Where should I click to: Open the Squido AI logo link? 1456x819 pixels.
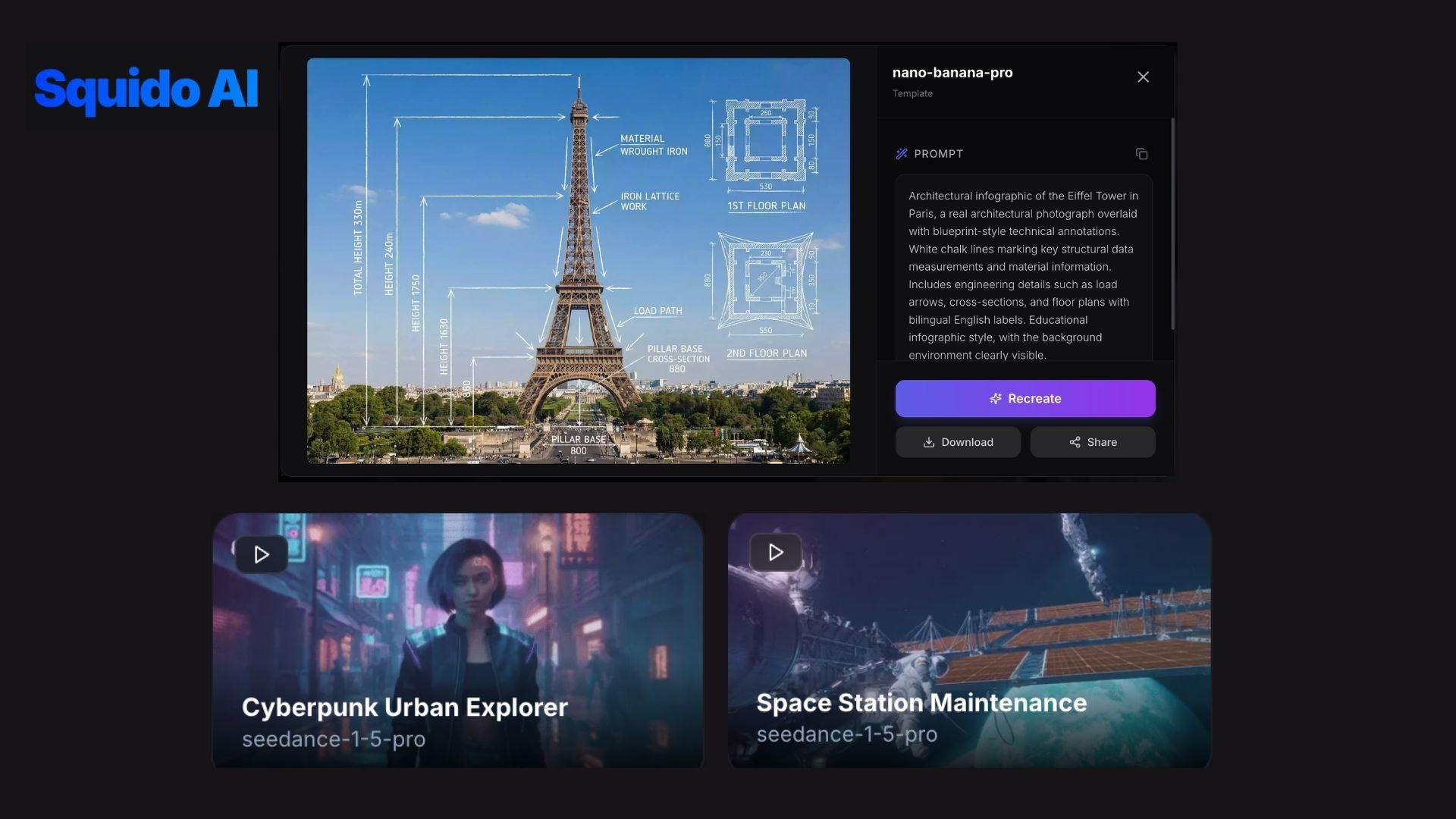click(146, 89)
